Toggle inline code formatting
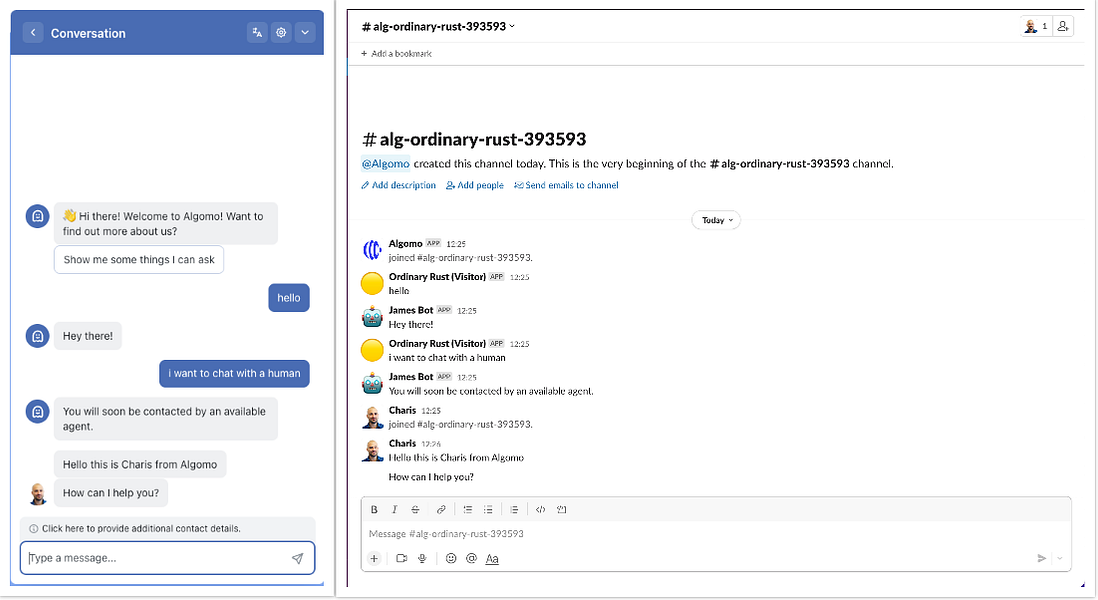This screenshot has height=600, width=1098. coord(541,510)
